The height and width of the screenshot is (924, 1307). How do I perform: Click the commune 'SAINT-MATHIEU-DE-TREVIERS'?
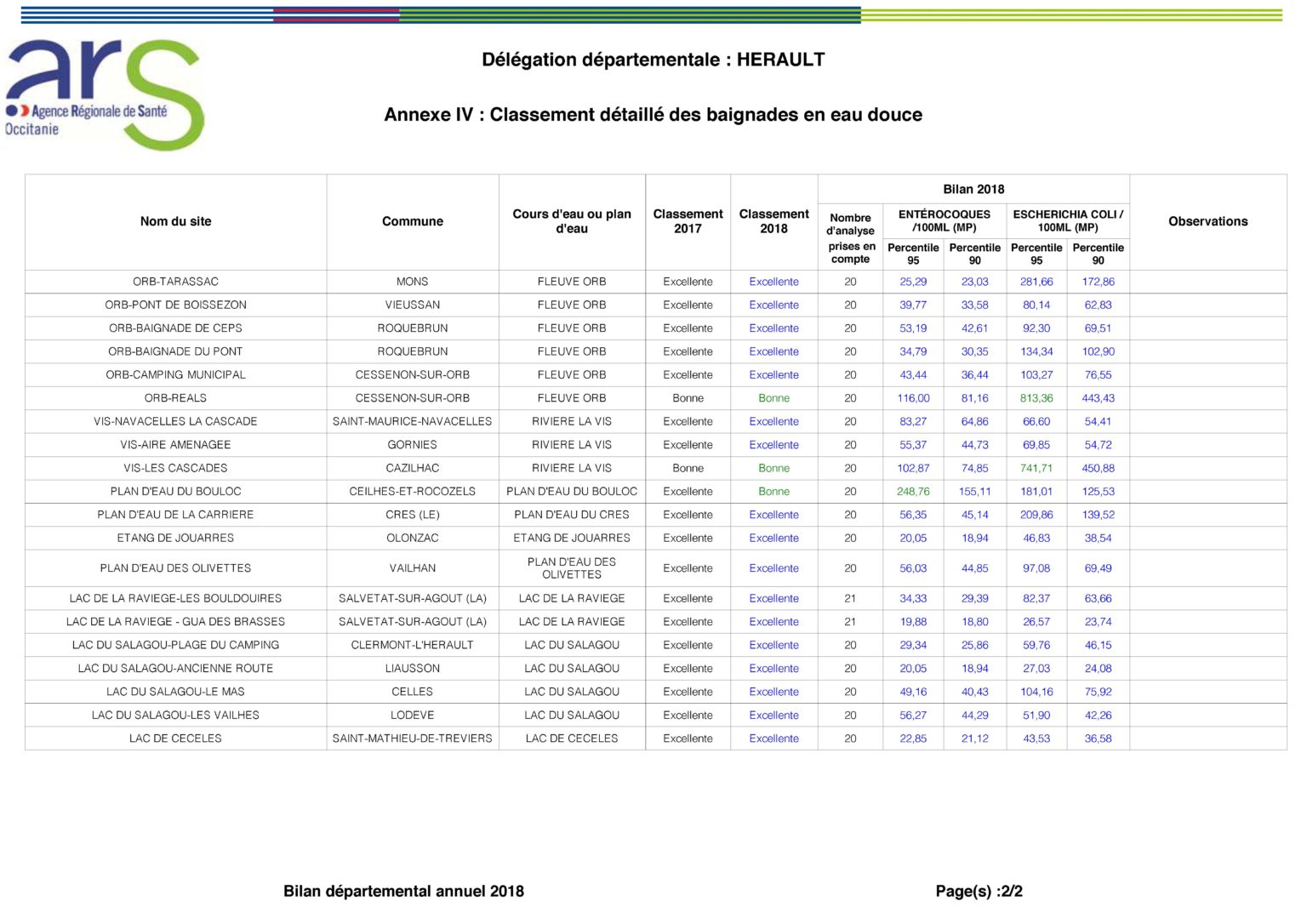click(x=413, y=739)
